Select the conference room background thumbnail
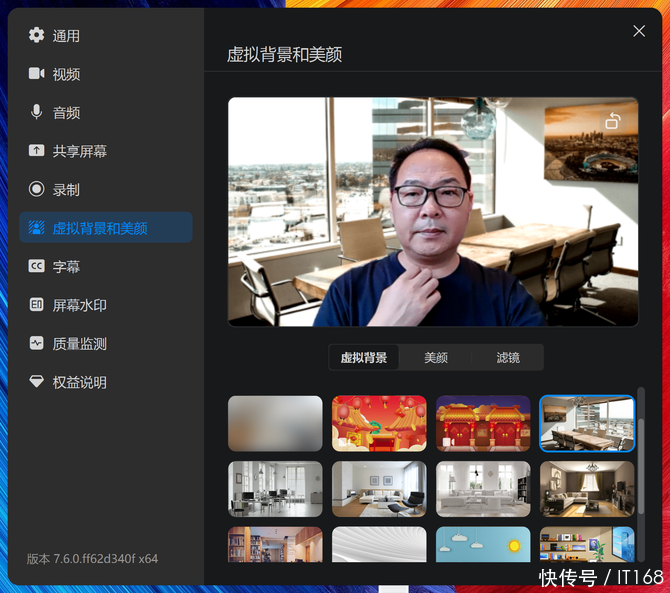The image size is (670, 593). pyautogui.click(x=587, y=423)
